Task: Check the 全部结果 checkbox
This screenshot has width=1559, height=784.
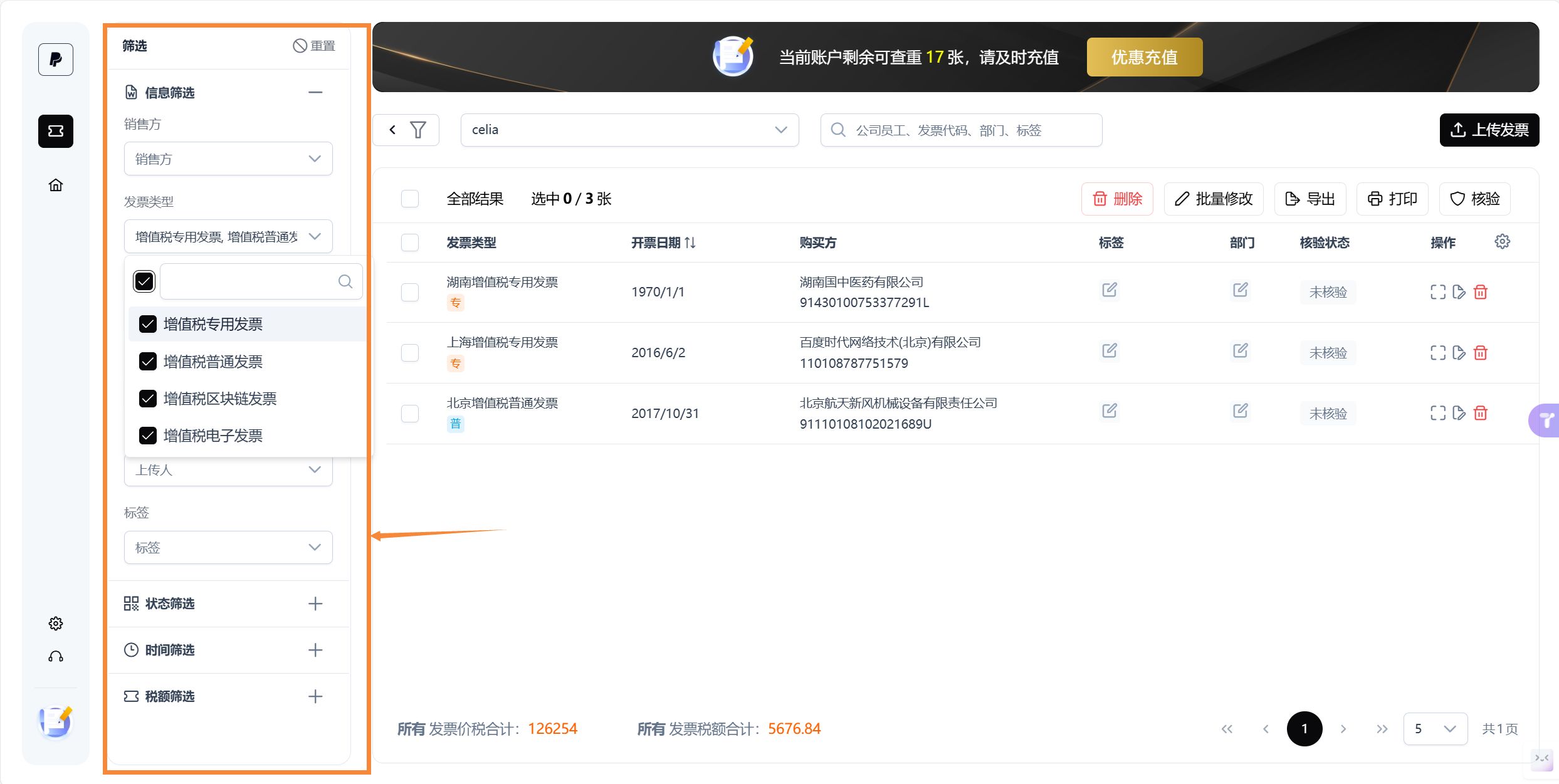Action: (410, 199)
